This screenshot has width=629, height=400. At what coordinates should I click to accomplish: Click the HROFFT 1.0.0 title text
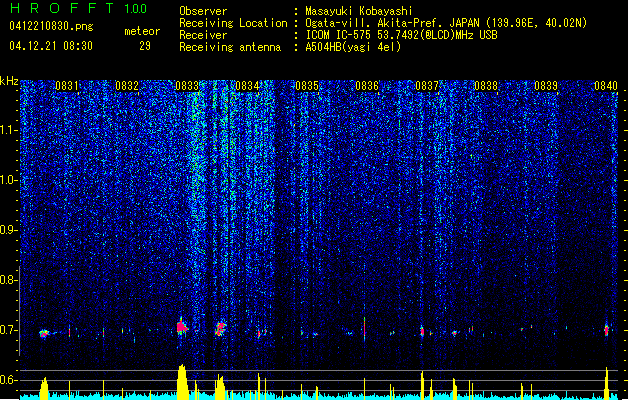point(79,8)
